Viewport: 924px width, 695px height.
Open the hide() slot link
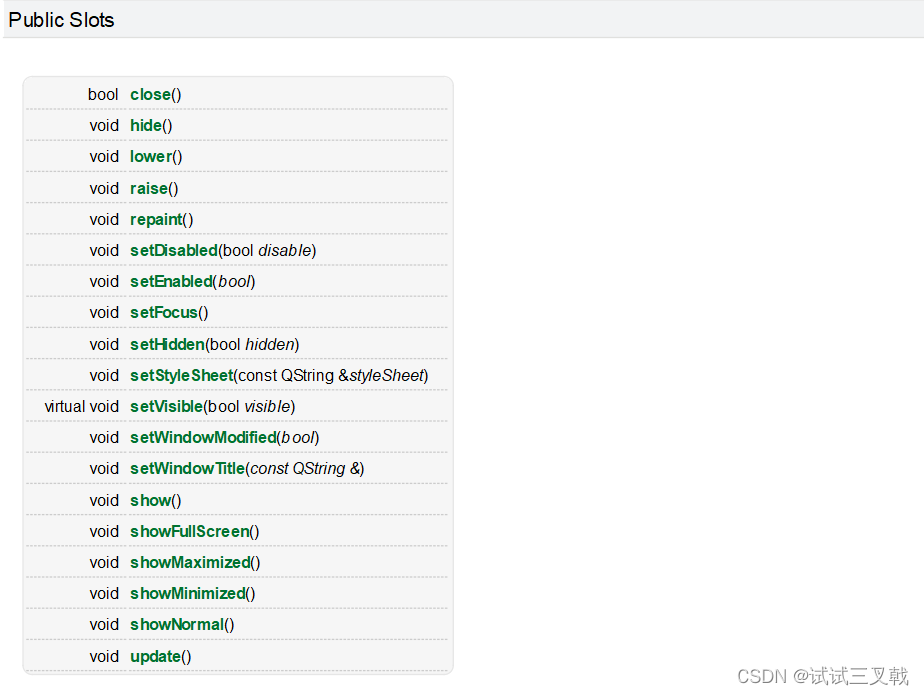tap(146, 126)
